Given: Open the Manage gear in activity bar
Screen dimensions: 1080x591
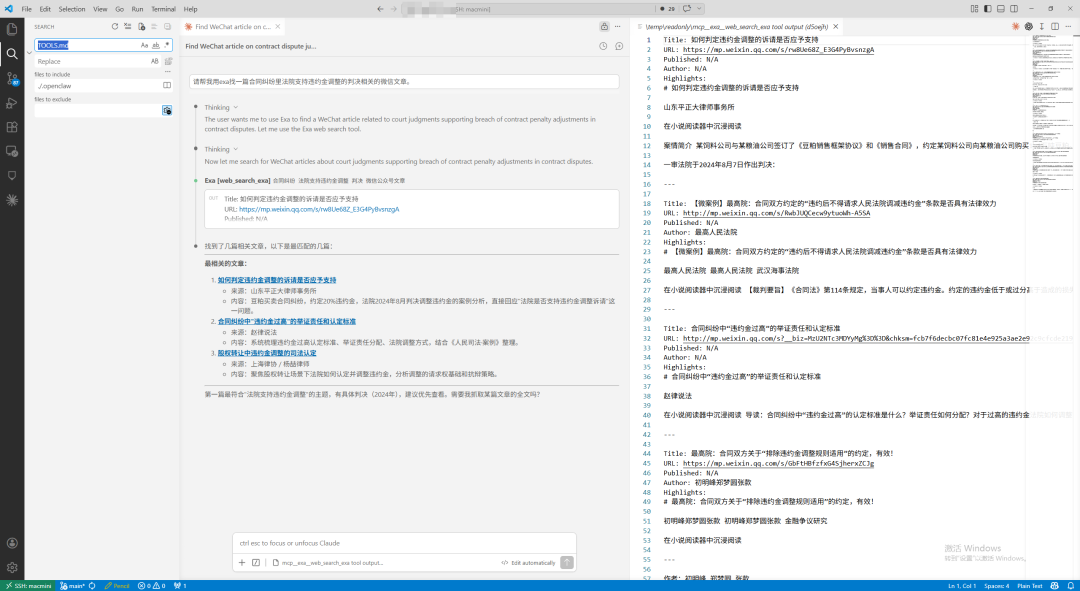Looking at the screenshot, I should pyautogui.click(x=12, y=568).
